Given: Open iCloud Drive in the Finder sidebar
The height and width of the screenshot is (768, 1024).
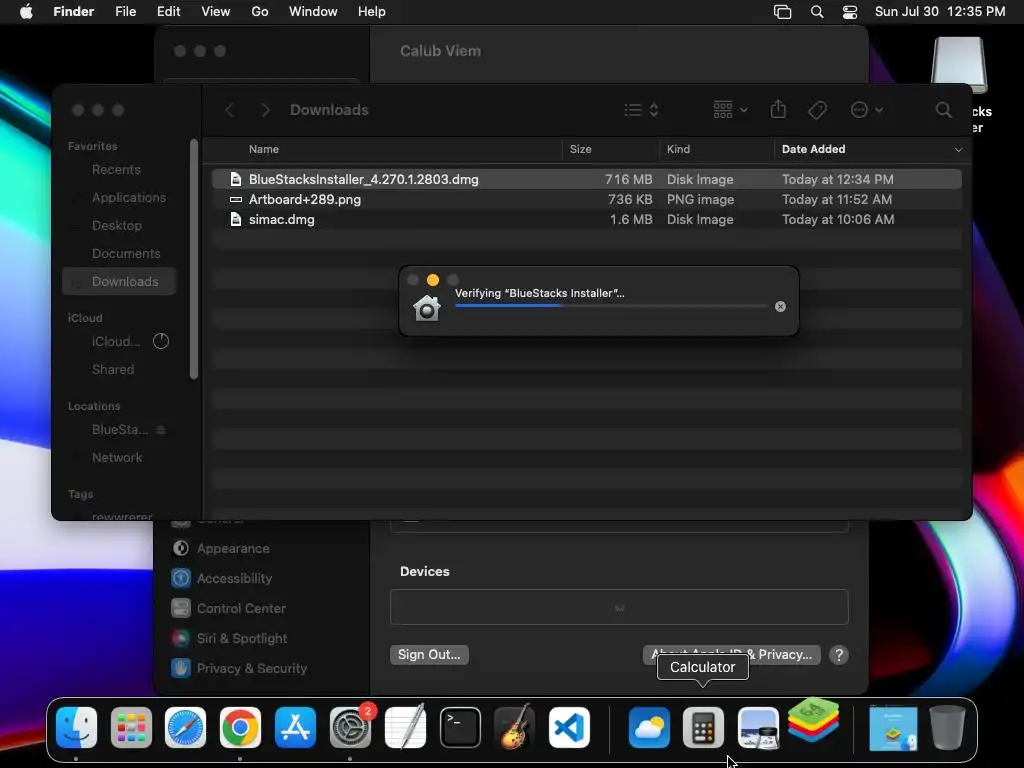Looking at the screenshot, I should coord(116,342).
